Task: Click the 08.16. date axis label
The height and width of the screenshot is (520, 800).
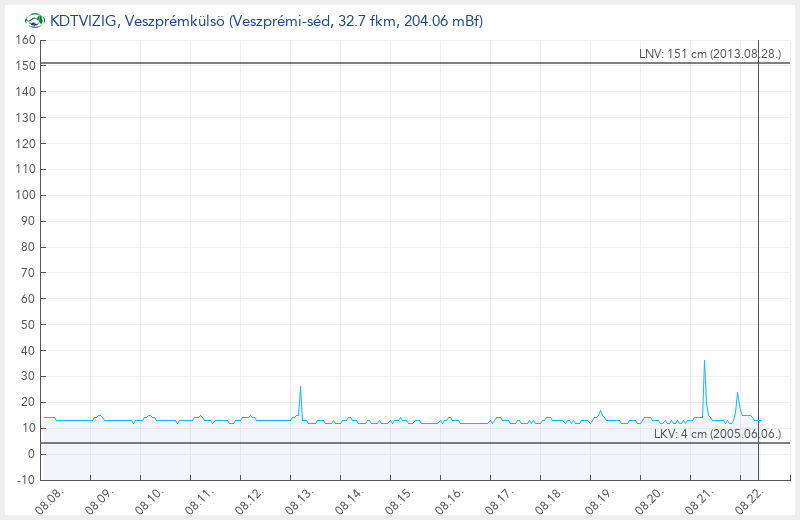Action: pyautogui.click(x=450, y=500)
